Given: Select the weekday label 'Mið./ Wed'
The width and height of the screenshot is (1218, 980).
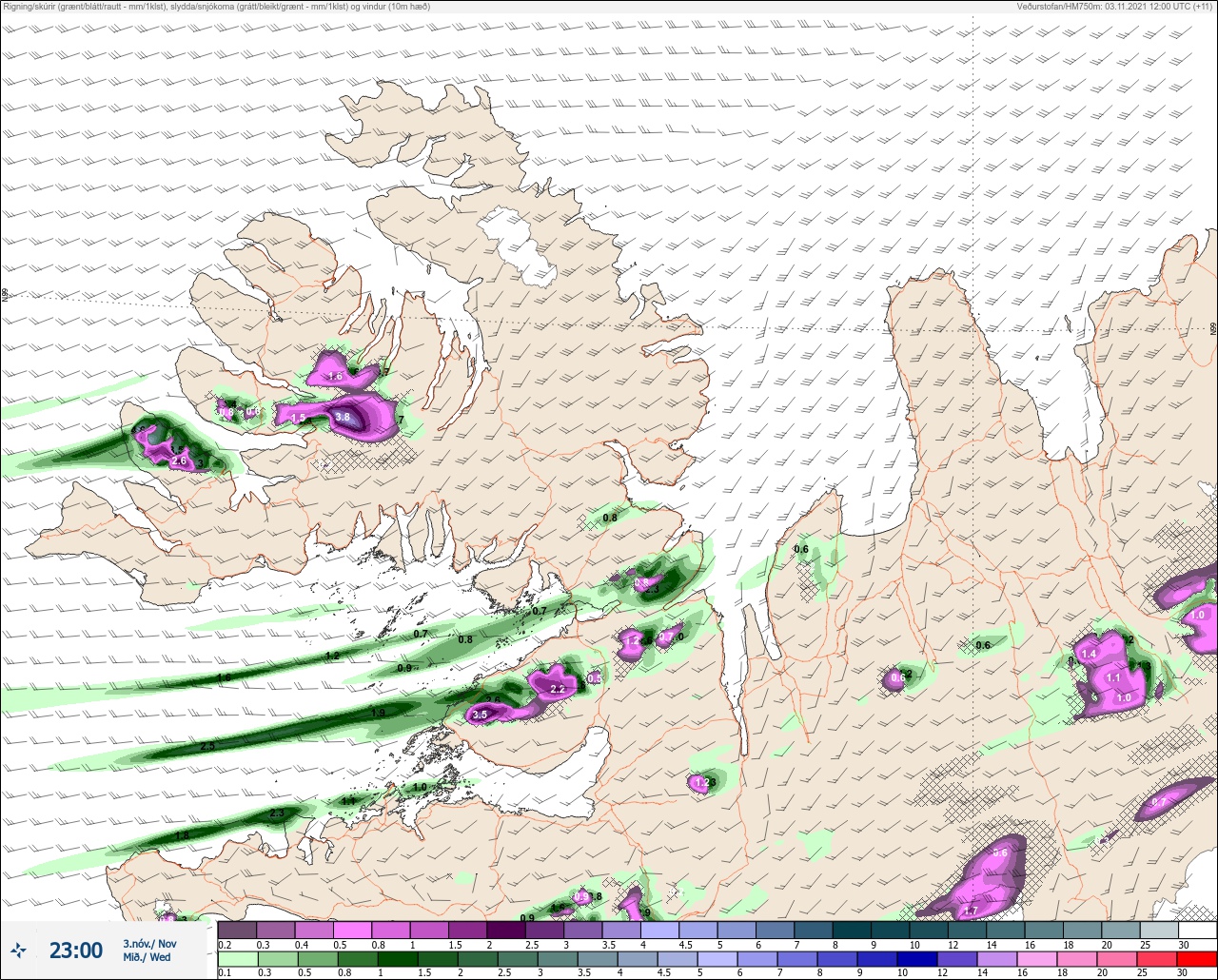Looking at the screenshot, I should (x=147, y=957).
